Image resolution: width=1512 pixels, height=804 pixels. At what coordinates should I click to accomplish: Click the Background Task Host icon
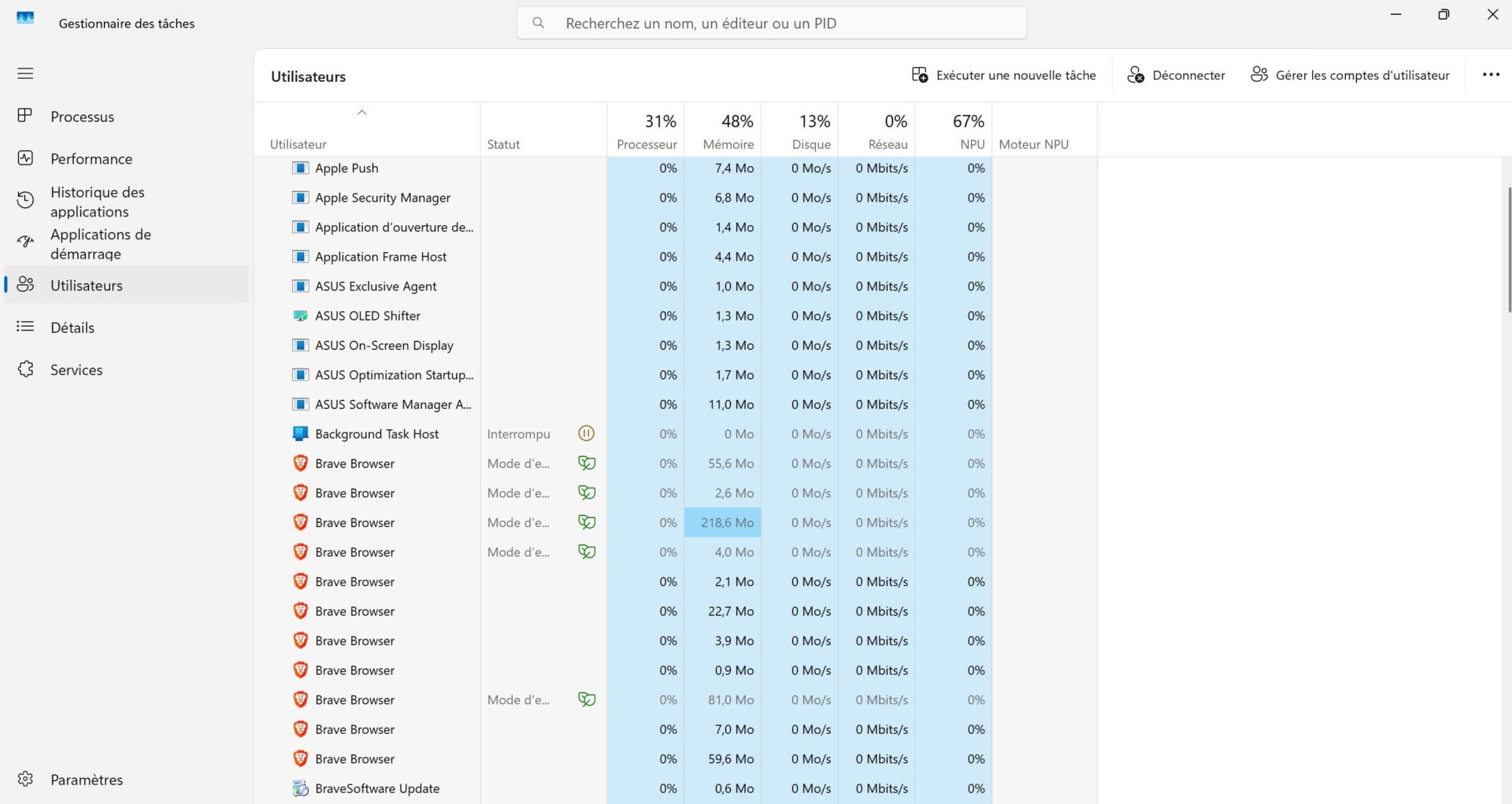[300, 434]
